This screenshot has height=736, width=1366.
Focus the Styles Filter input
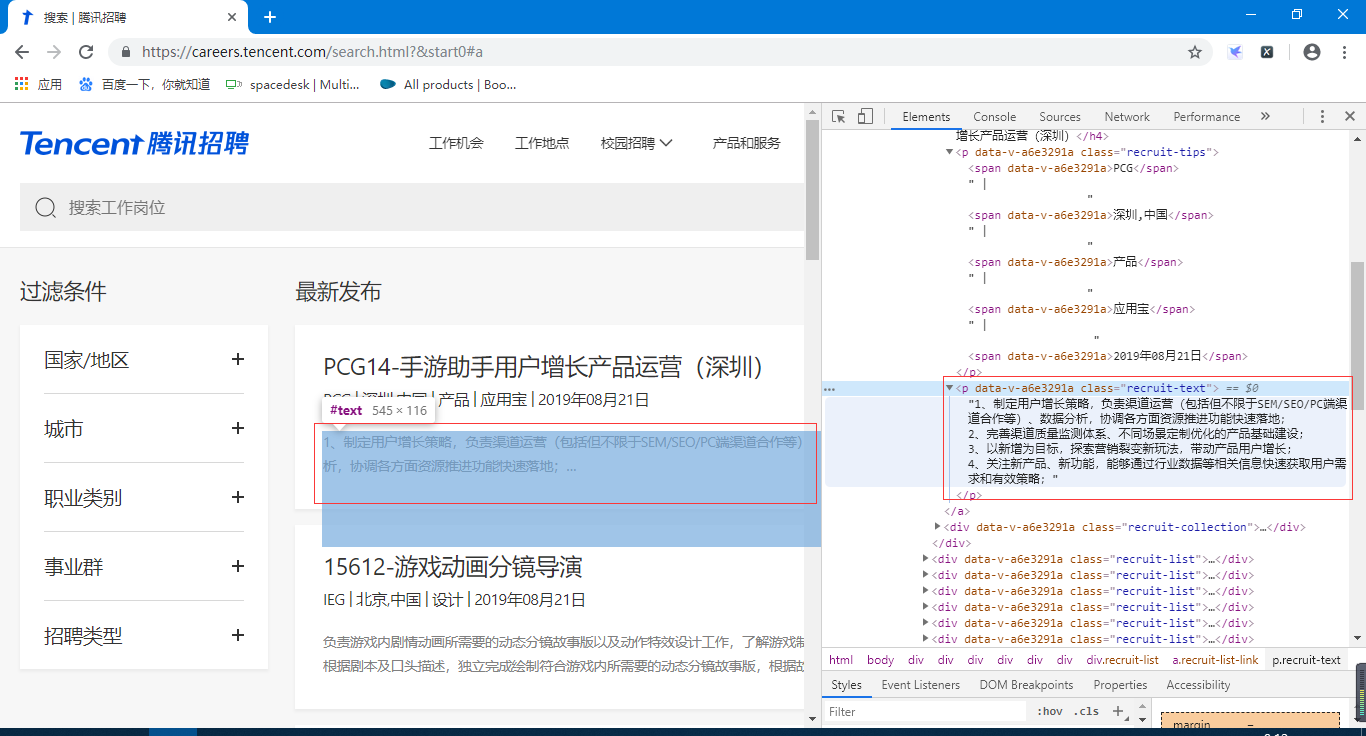coord(926,712)
